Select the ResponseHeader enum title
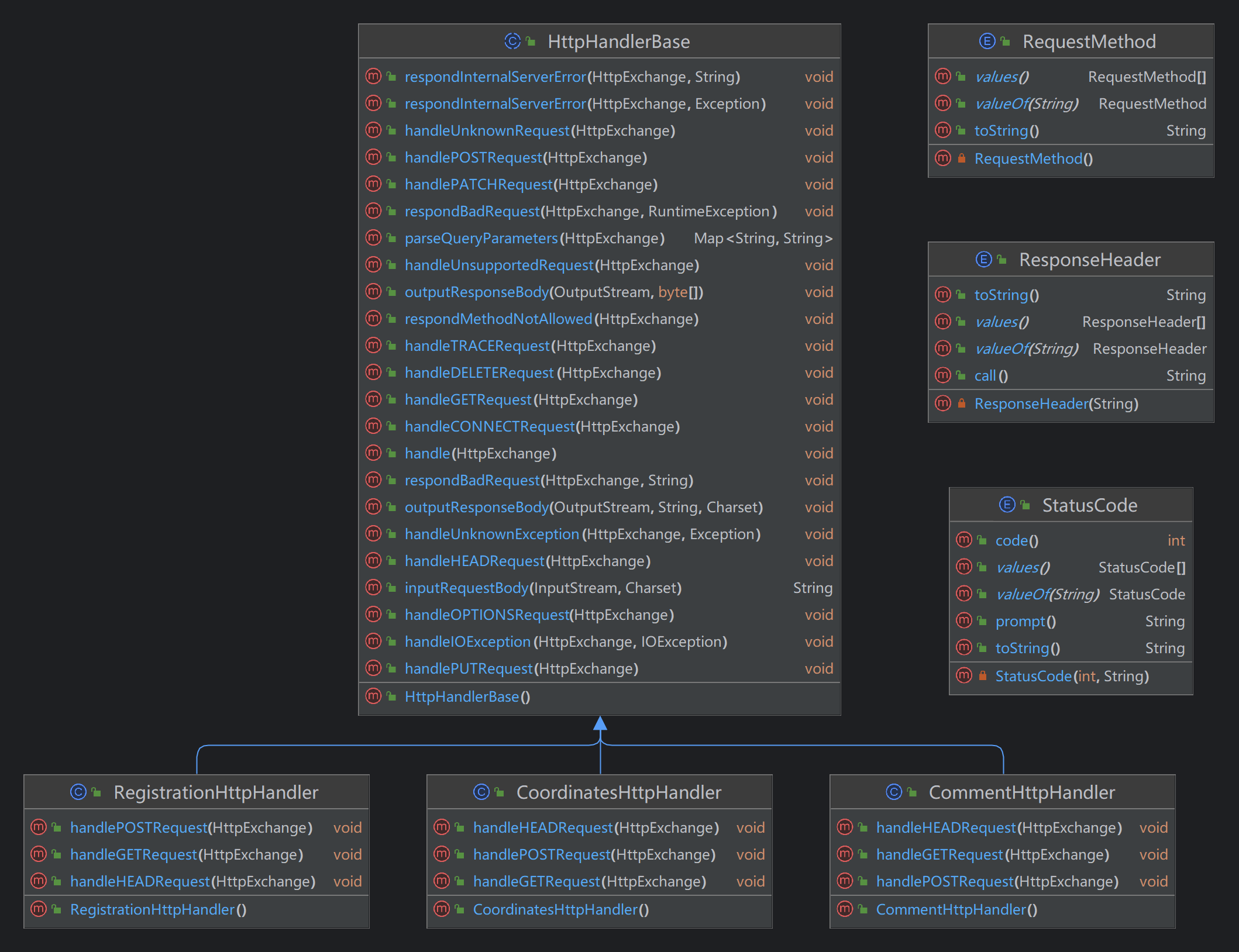This screenshot has width=1239, height=952. click(x=1090, y=260)
